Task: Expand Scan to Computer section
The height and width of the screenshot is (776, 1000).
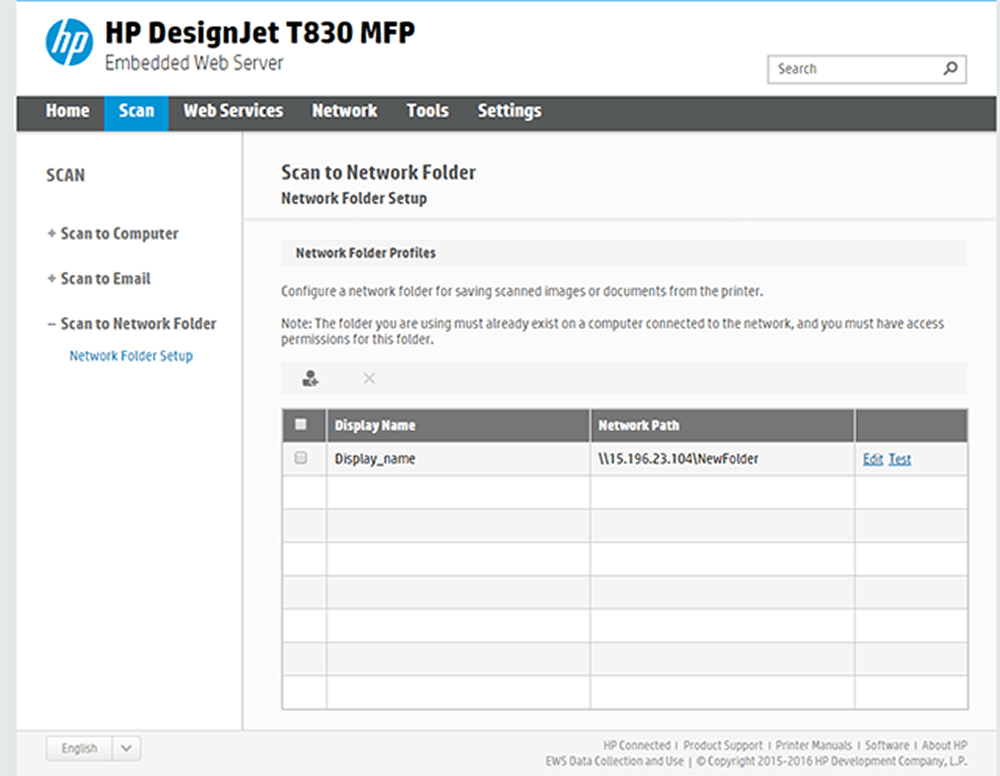Action: (x=113, y=233)
